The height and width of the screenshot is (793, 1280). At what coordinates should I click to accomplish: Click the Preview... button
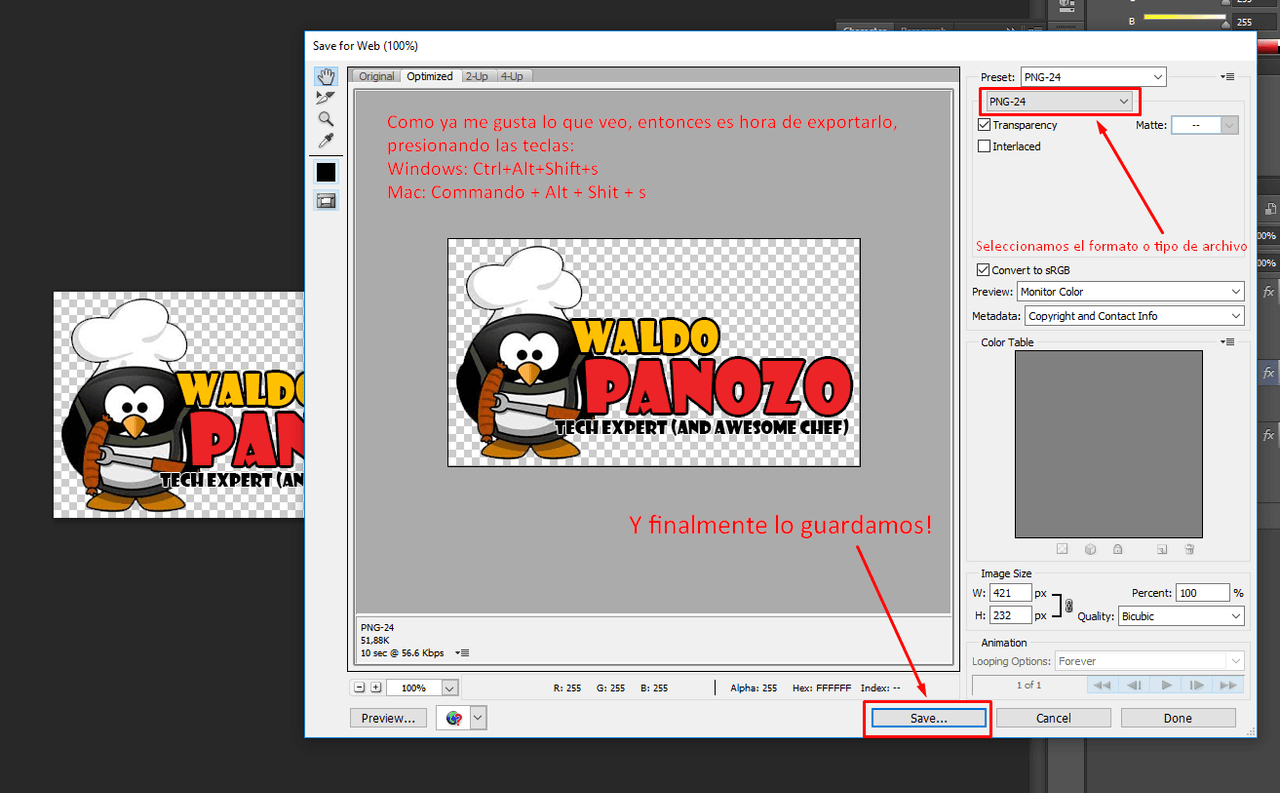pos(388,718)
